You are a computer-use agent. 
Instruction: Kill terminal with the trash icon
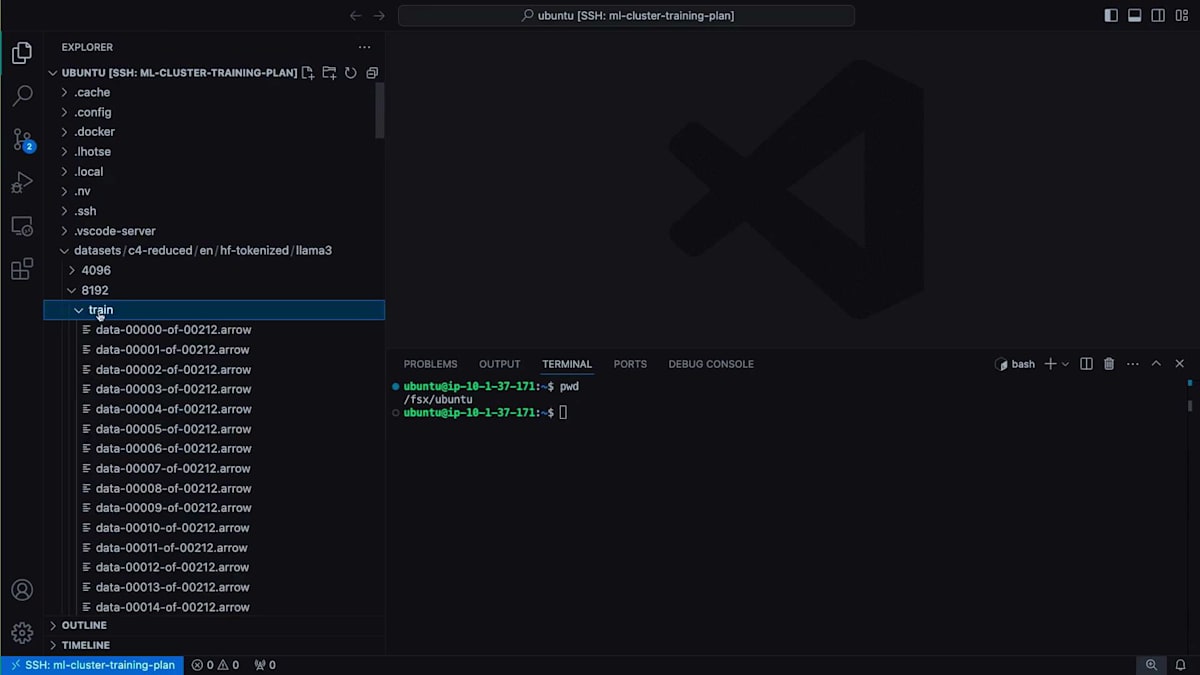1109,364
